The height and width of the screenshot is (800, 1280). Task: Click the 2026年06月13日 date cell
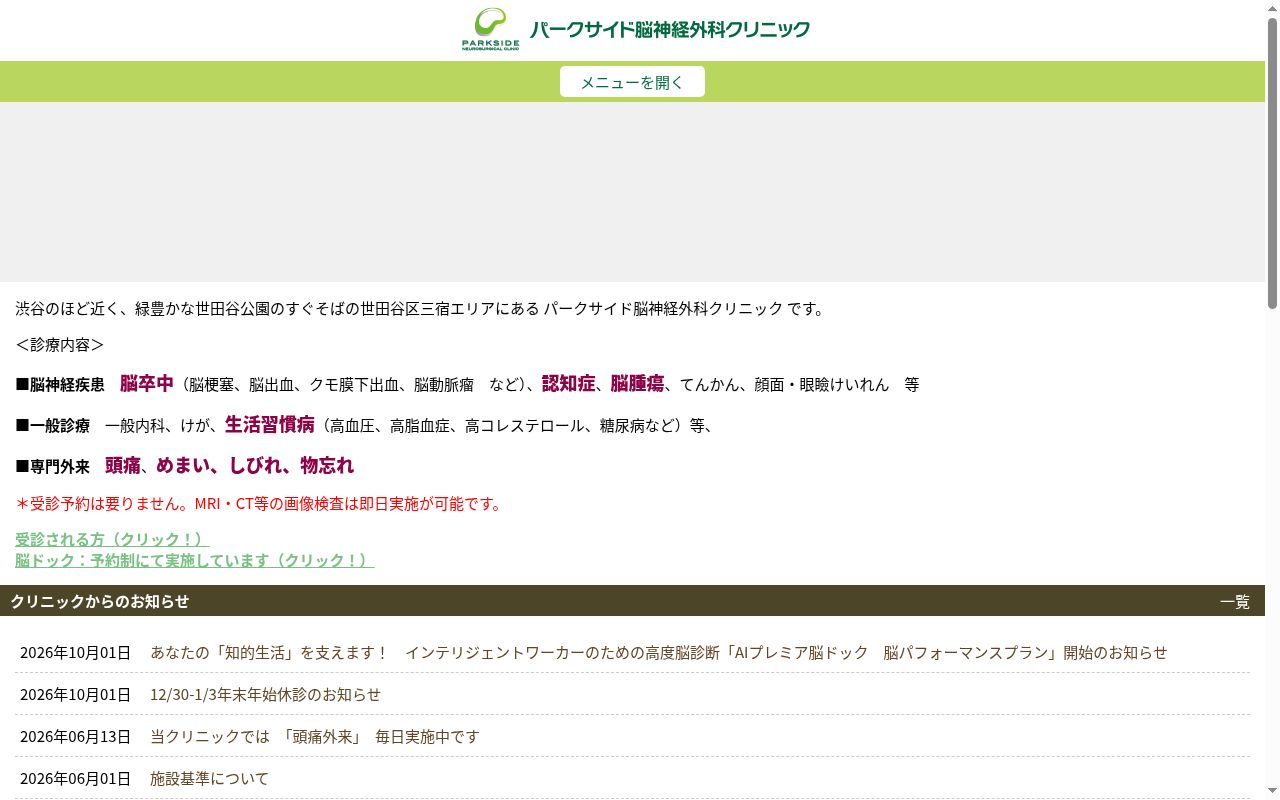click(75, 736)
